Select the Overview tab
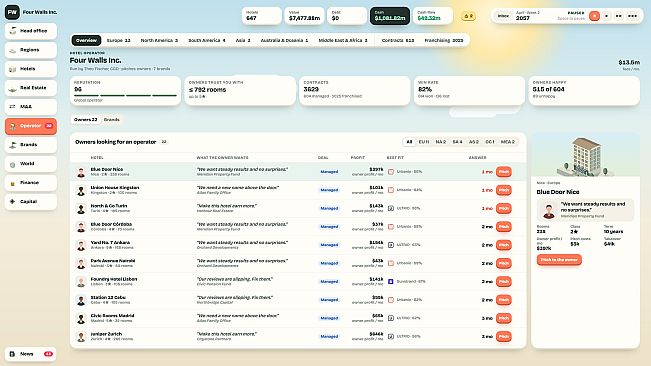The height and width of the screenshot is (366, 651). point(86,40)
